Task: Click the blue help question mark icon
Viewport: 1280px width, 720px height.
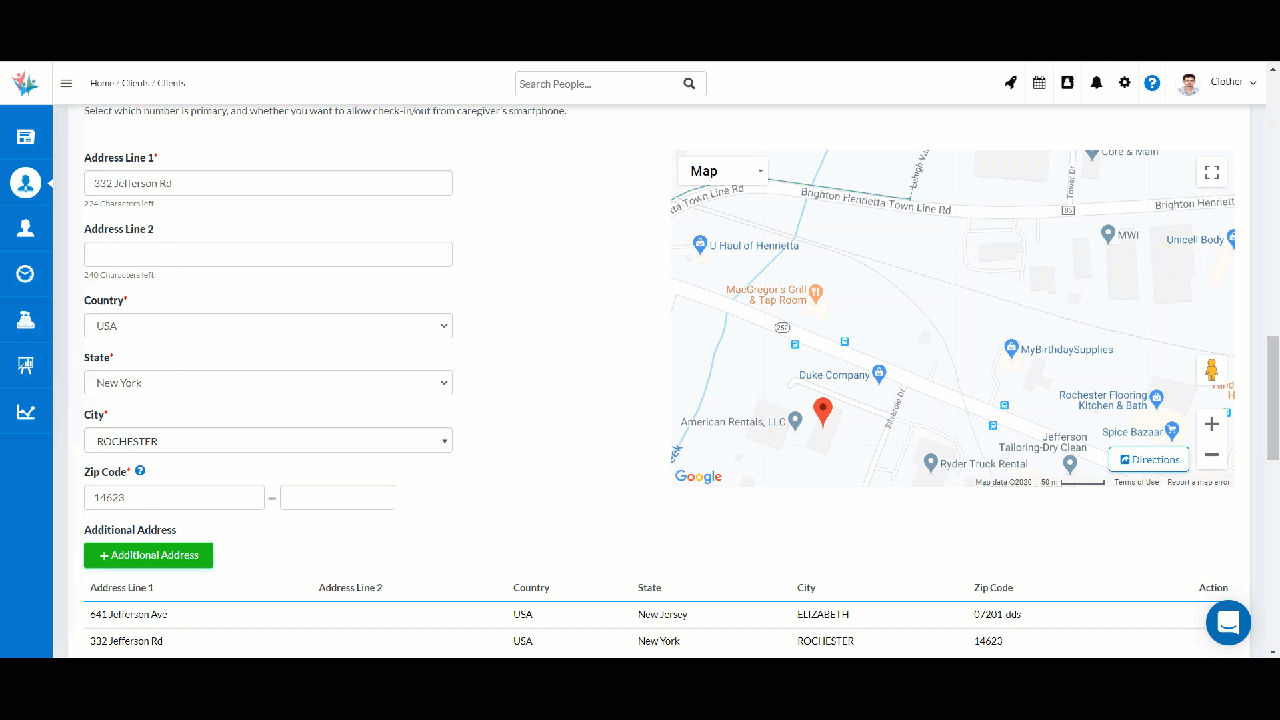Action: [x=1152, y=83]
